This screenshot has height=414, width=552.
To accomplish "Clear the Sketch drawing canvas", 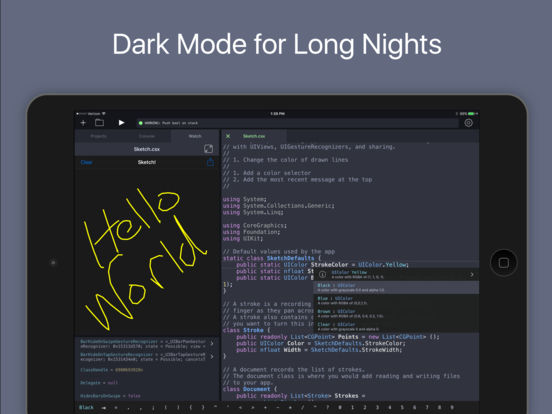I will click(x=86, y=162).
